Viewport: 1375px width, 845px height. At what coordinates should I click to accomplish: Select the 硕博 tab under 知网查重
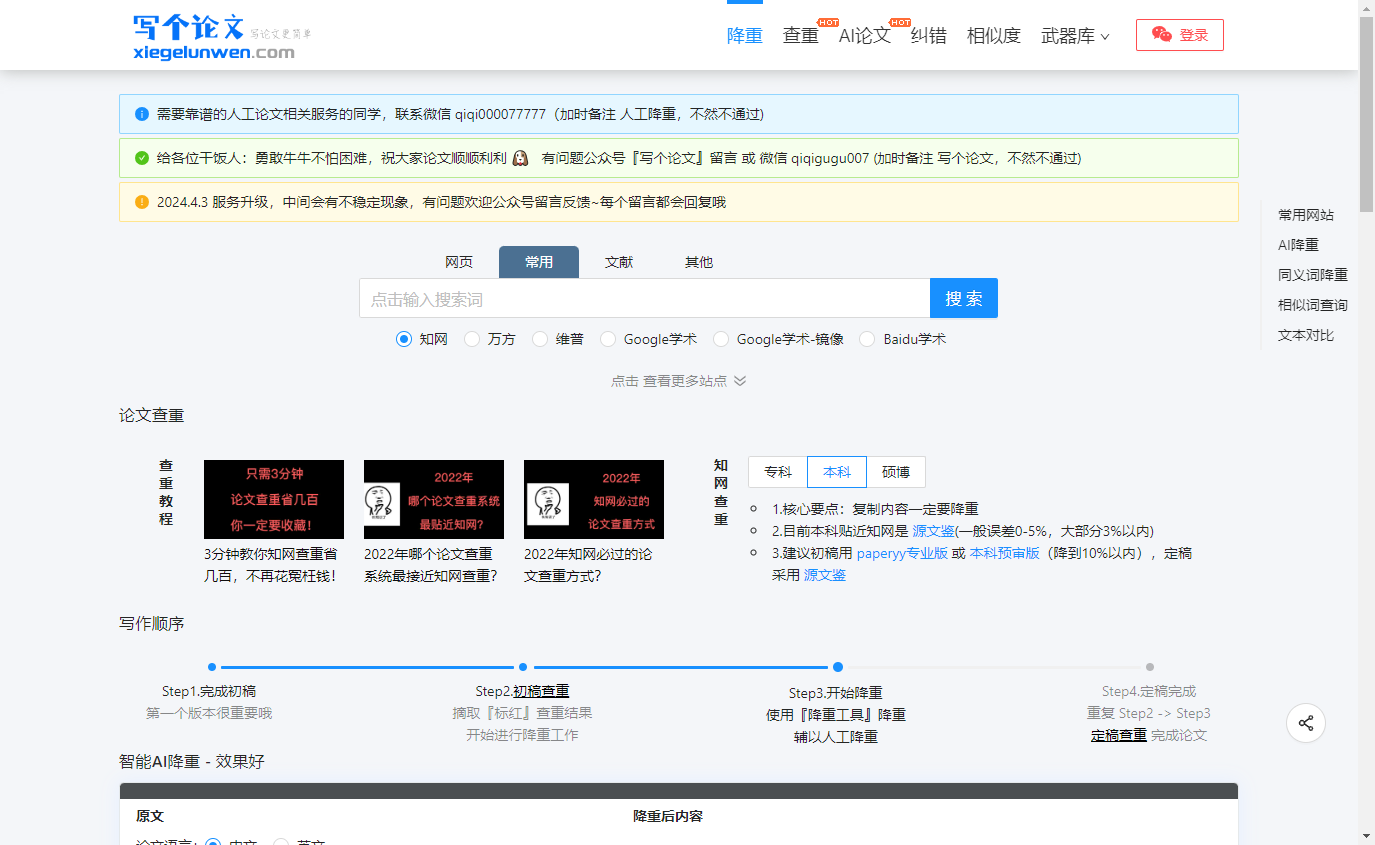coord(896,472)
